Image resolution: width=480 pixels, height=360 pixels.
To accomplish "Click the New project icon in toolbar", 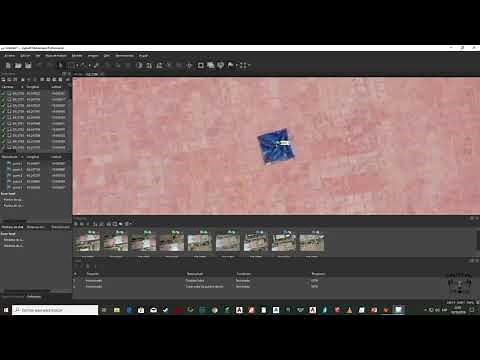I will (8, 65).
